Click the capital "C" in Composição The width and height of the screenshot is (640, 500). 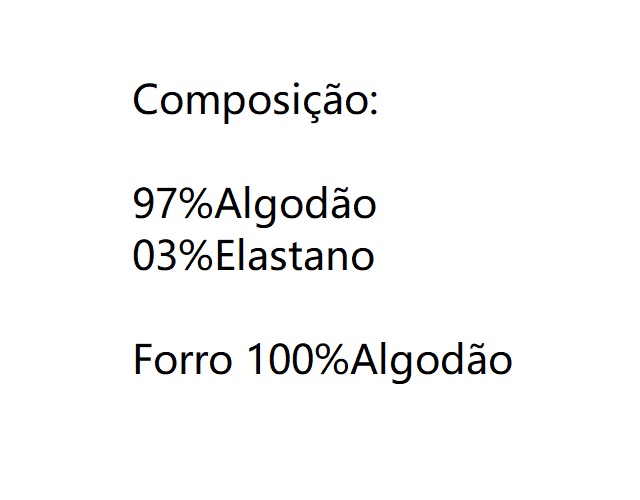145,102
